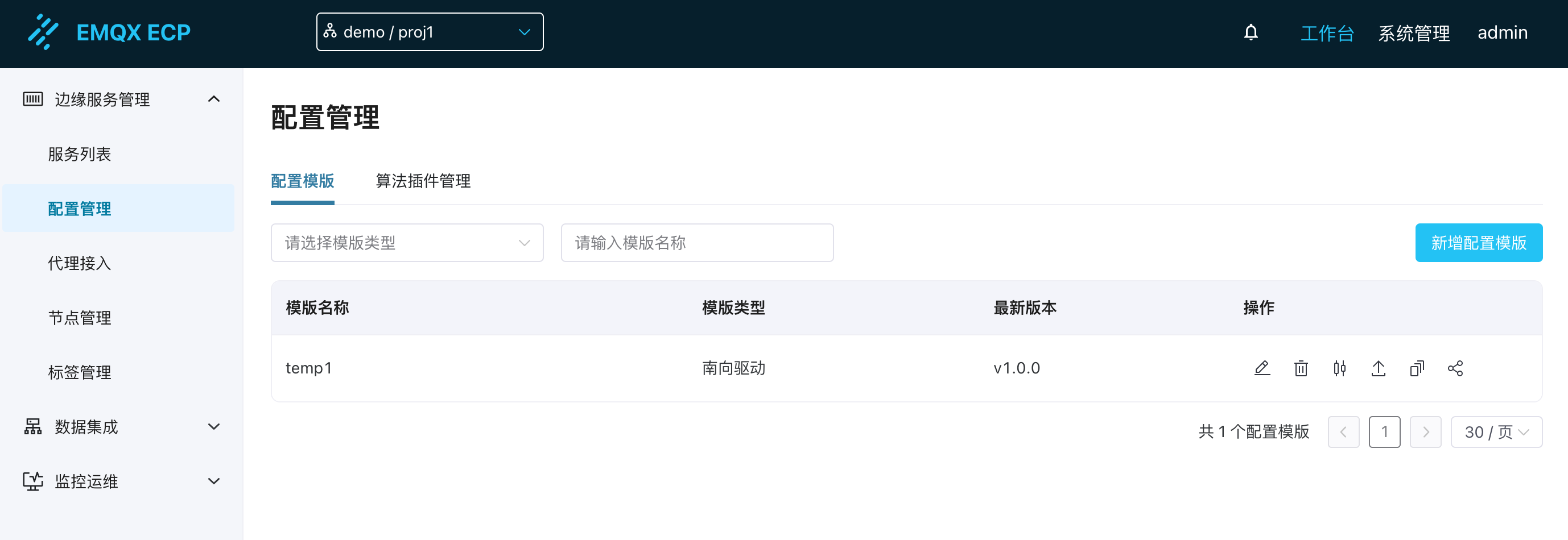Switch to the 算法插件管理 tab
The height and width of the screenshot is (540, 1568).
tap(423, 181)
